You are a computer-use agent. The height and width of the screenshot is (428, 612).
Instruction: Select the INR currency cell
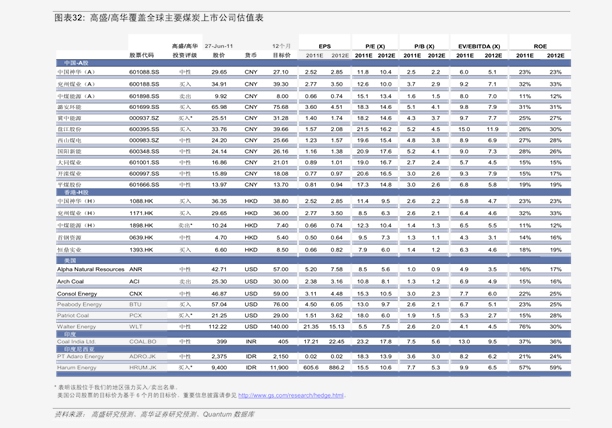pyautogui.click(x=251, y=341)
